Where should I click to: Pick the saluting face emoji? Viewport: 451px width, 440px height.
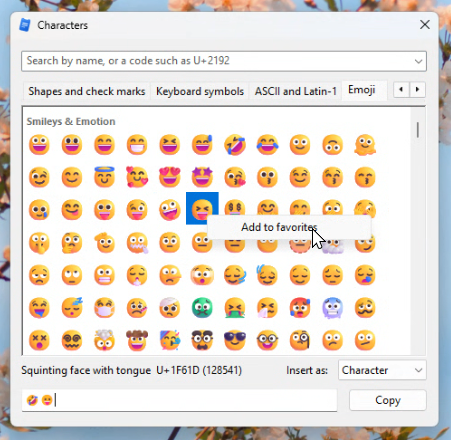(104, 242)
